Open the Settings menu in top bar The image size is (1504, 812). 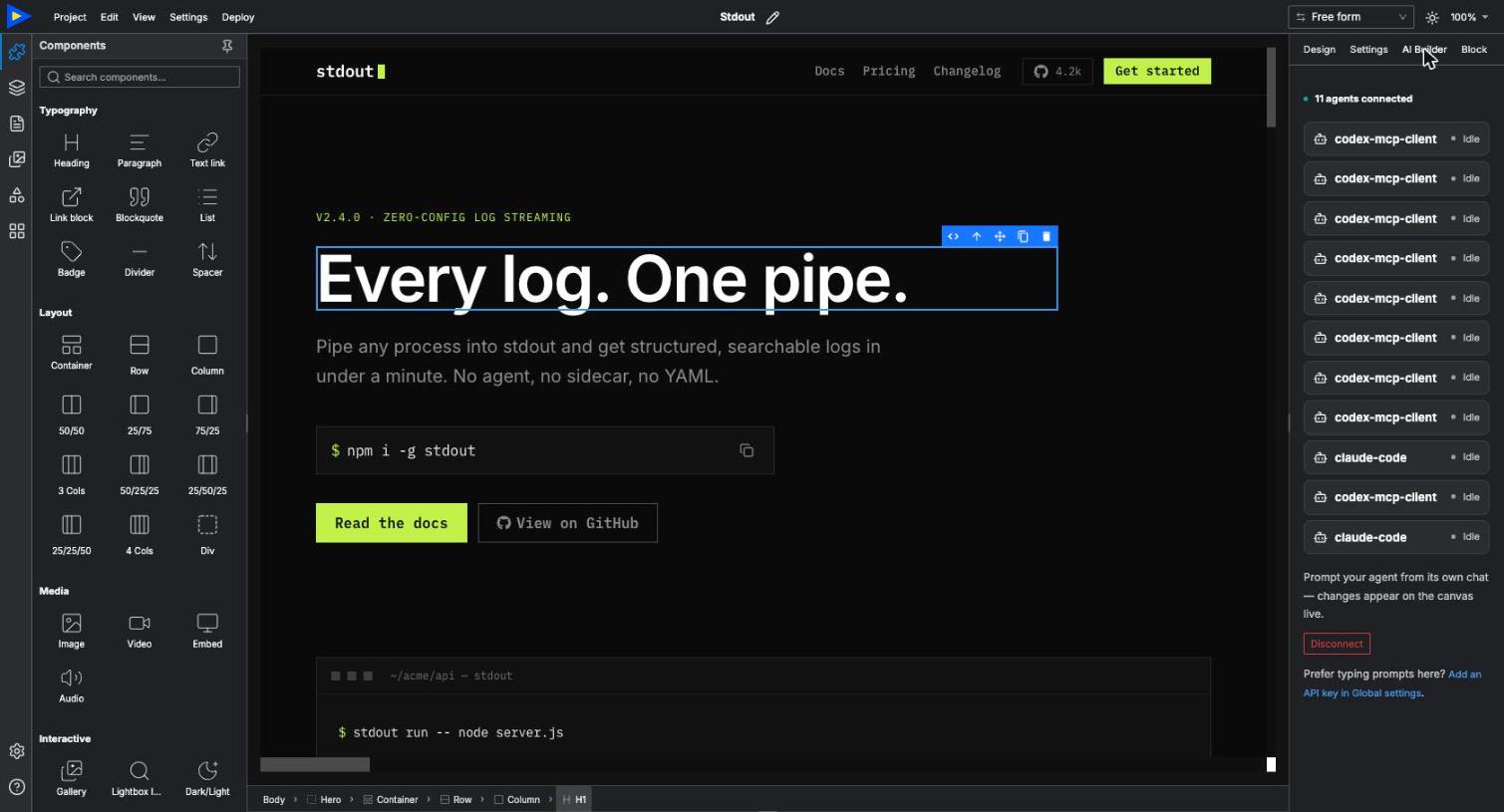(188, 17)
